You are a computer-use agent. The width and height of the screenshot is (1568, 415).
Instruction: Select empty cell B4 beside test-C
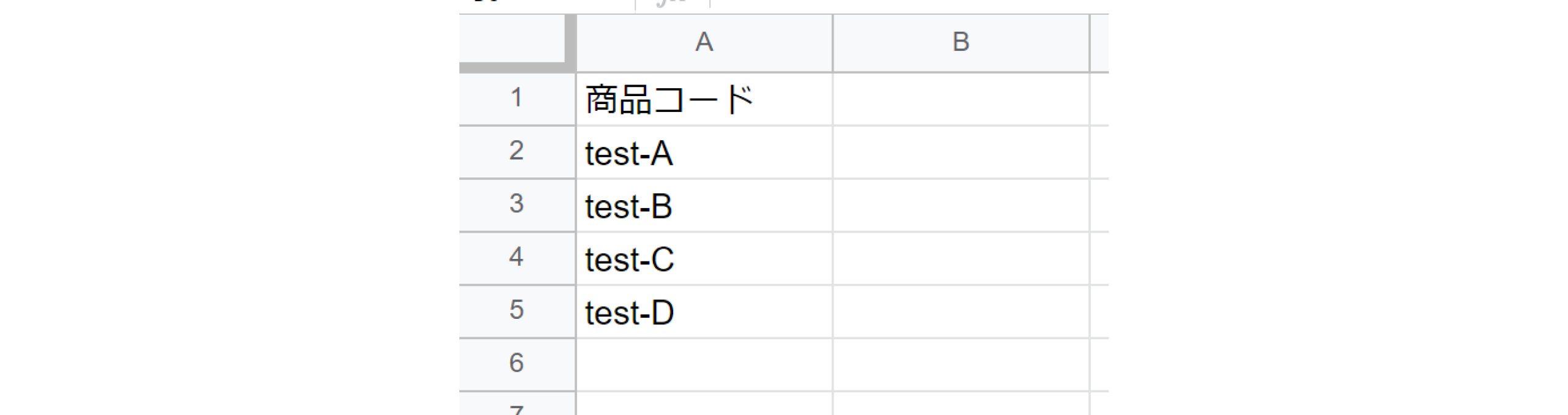click(x=960, y=258)
